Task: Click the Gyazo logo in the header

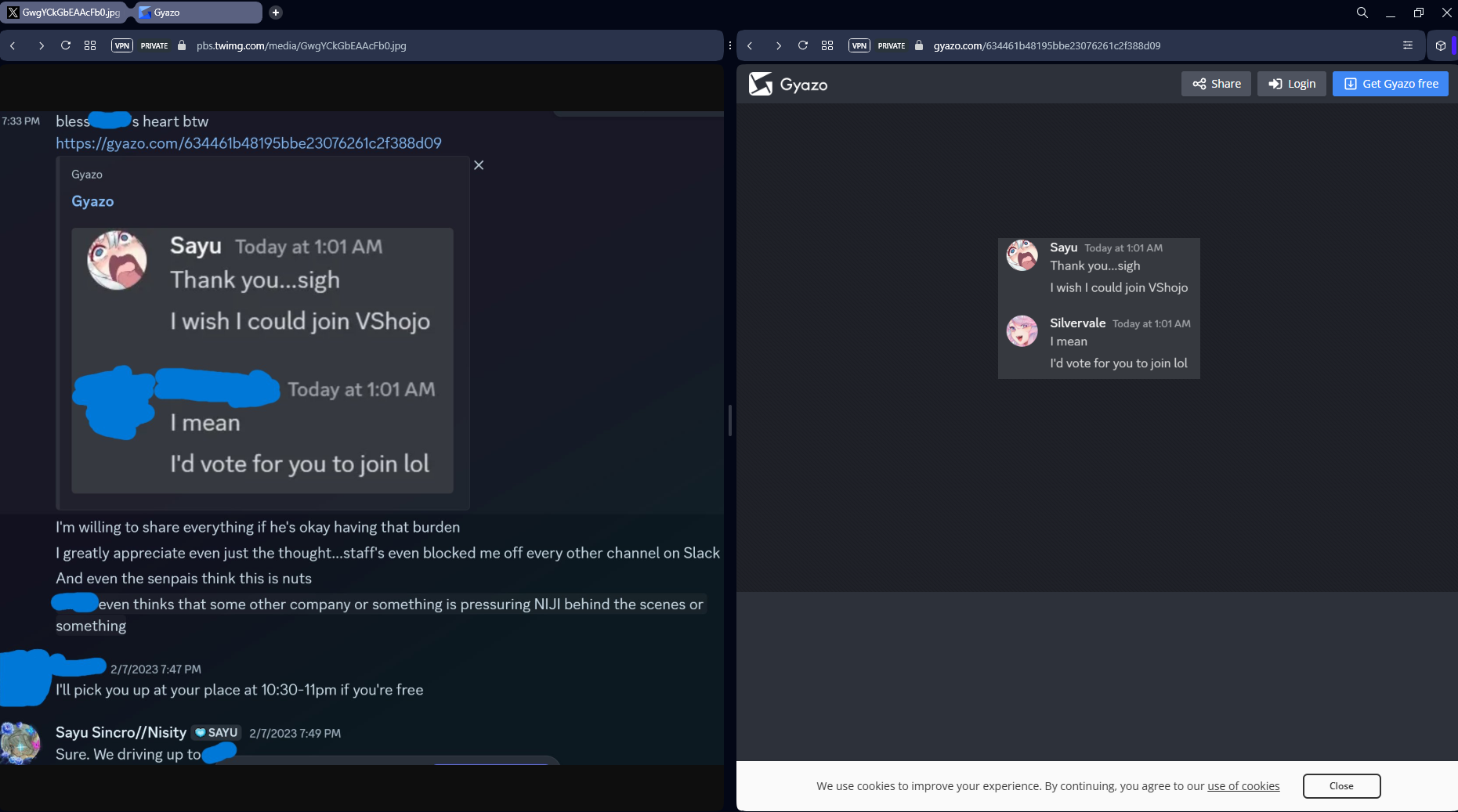Action: pyautogui.click(x=788, y=84)
